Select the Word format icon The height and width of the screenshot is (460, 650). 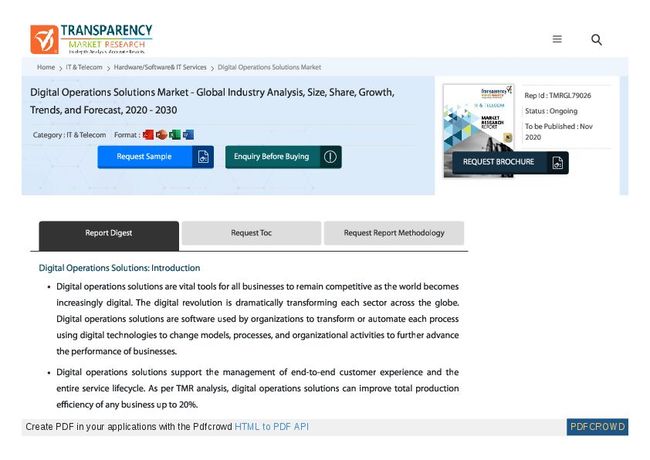[188, 135]
